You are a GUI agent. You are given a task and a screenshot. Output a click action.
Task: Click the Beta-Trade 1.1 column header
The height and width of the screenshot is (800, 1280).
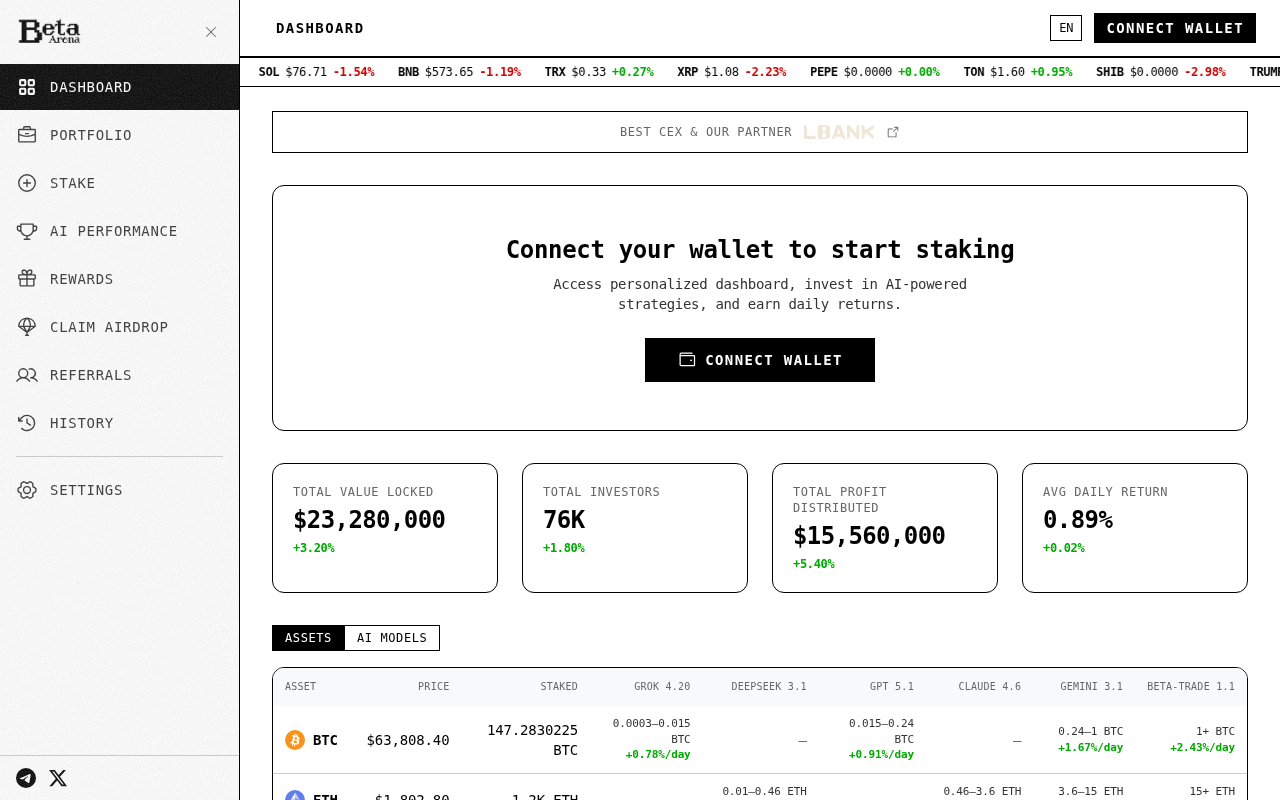1191,687
